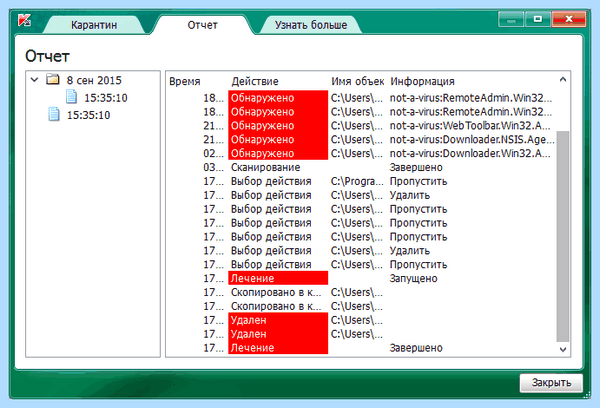Viewport: 600px width, 408px height.
Task: Click the Лечение cell with Запущено status
Action: coord(278,278)
